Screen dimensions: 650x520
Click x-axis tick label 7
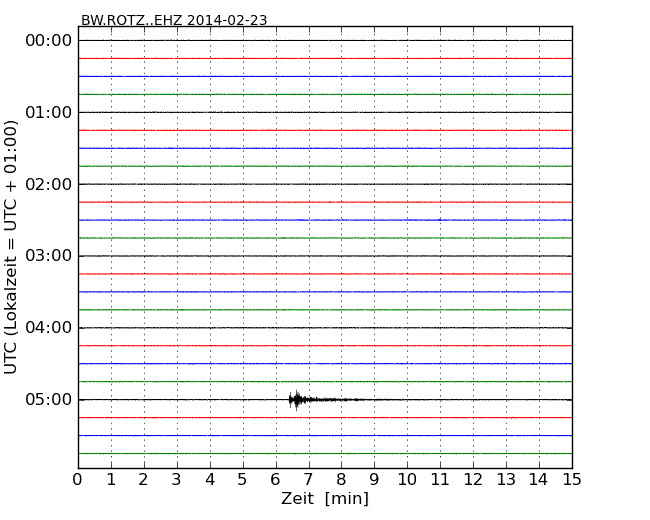point(308,480)
